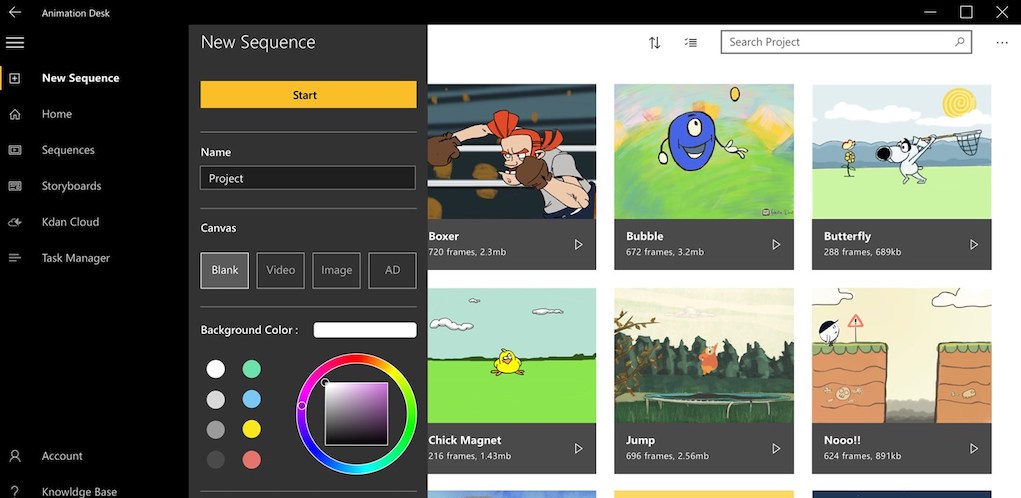
Task: Click the Kdan Cloud icon
Action: [x=14, y=222]
